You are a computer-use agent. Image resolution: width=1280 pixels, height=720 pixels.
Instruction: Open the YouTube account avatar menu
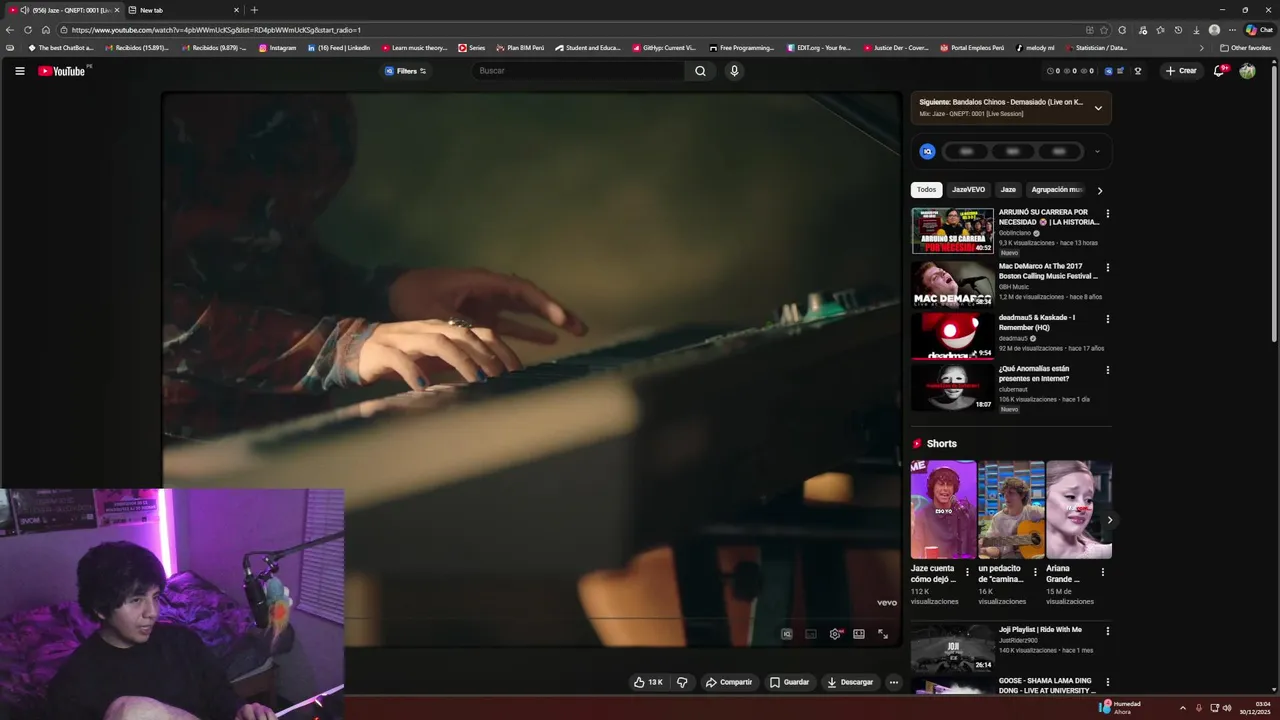pos(1247,71)
